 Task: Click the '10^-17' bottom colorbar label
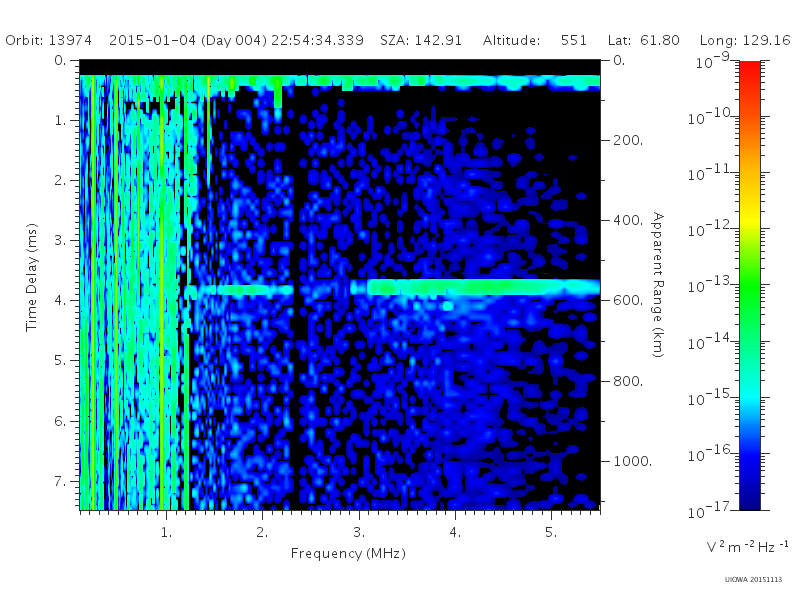tap(711, 510)
